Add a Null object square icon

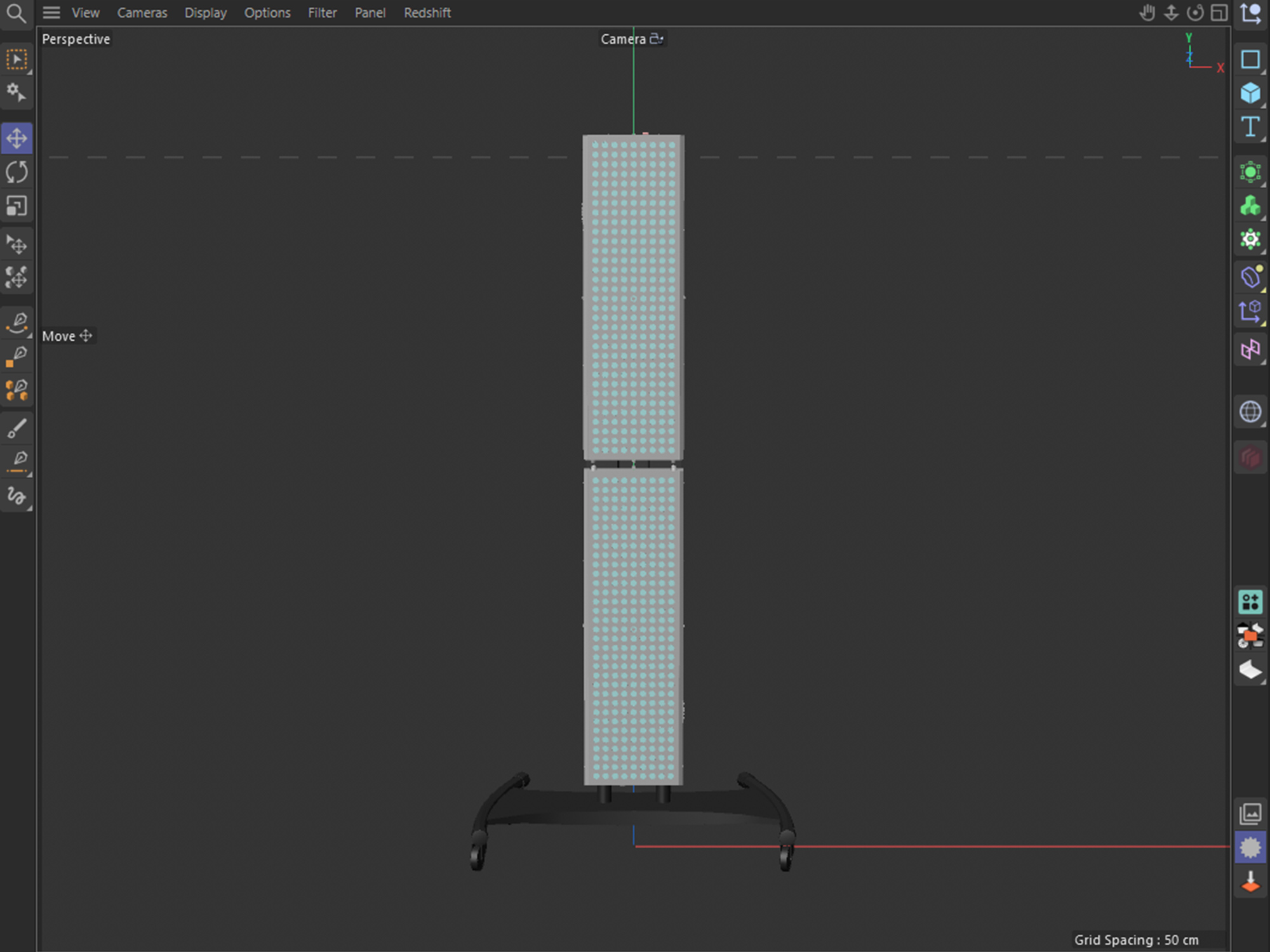pyautogui.click(x=1250, y=60)
